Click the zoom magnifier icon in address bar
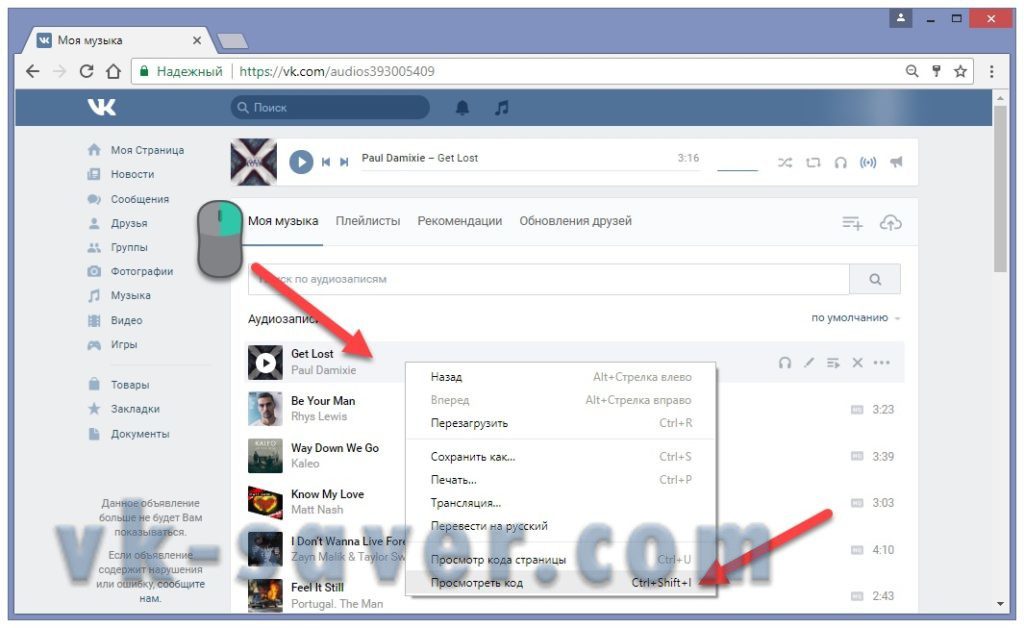 pos(912,71)
